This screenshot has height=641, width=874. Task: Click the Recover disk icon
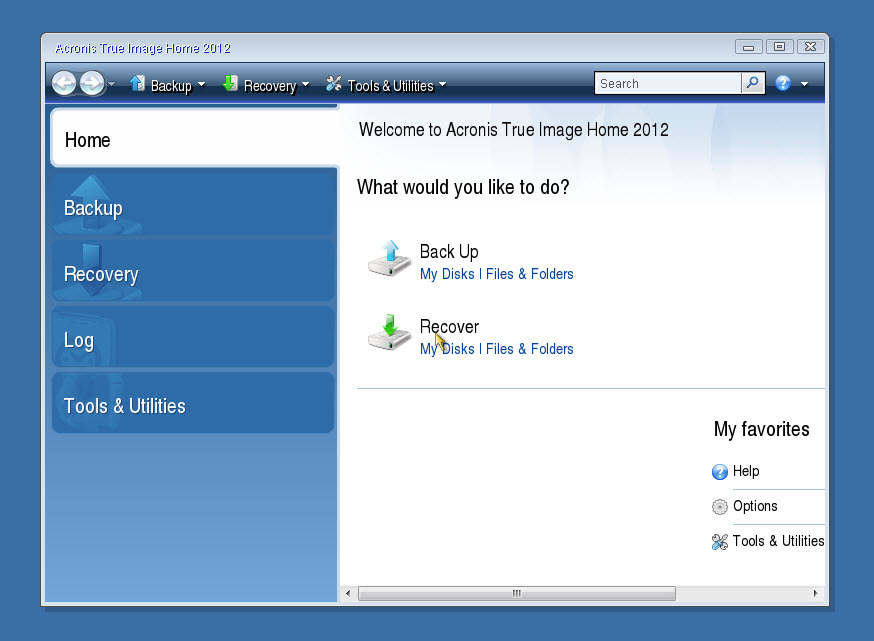[x=390, y=332]
